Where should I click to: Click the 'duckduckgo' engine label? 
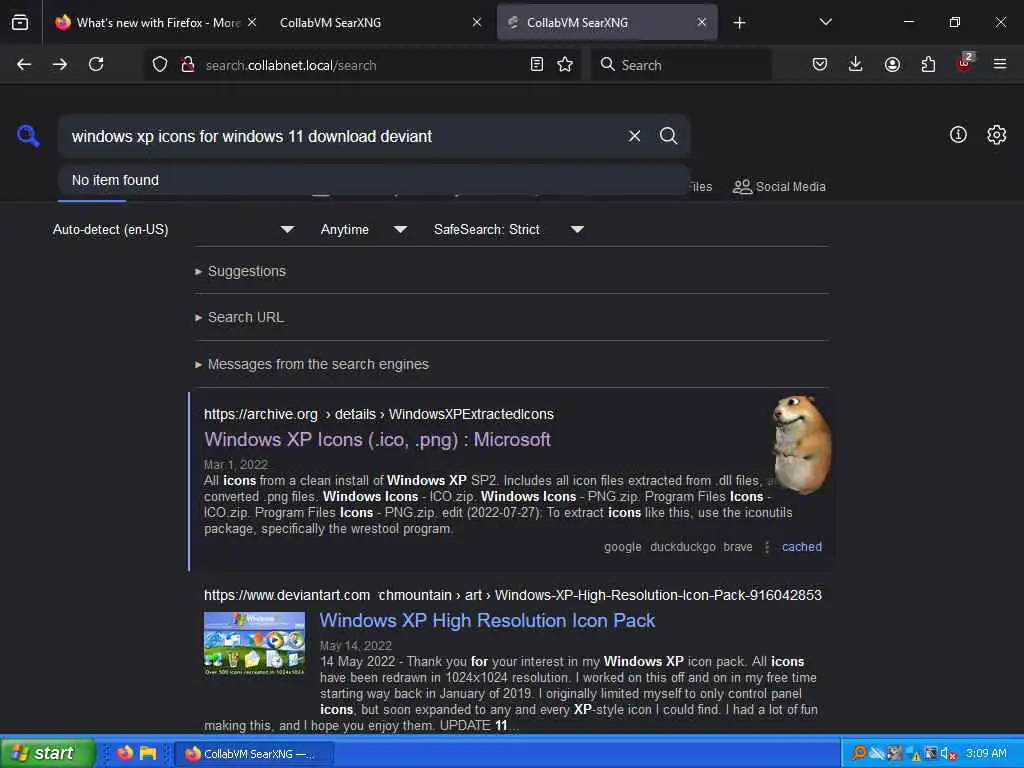click(x=682, y=547)
